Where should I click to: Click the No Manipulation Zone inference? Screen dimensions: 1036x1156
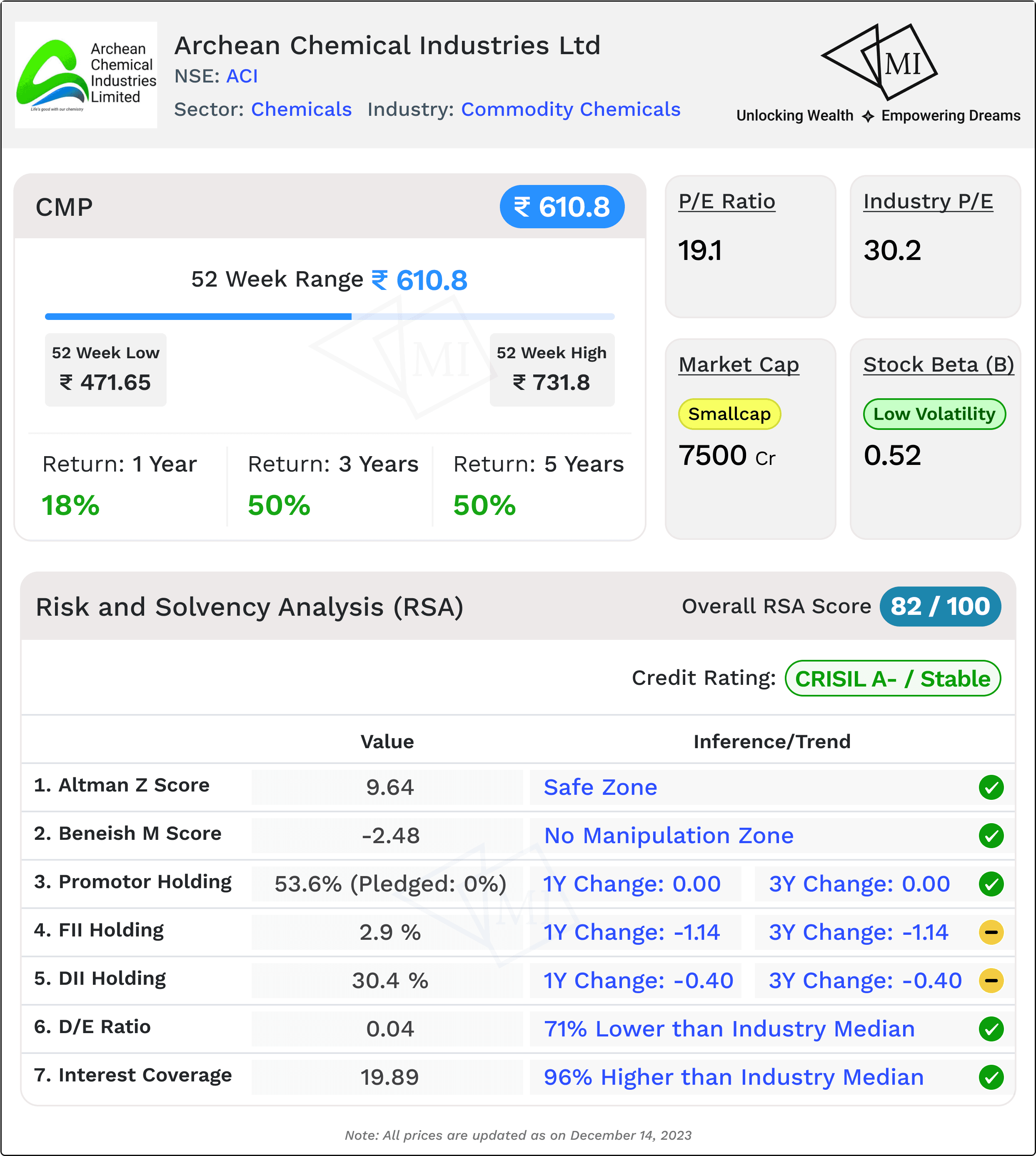click(669, 836)
